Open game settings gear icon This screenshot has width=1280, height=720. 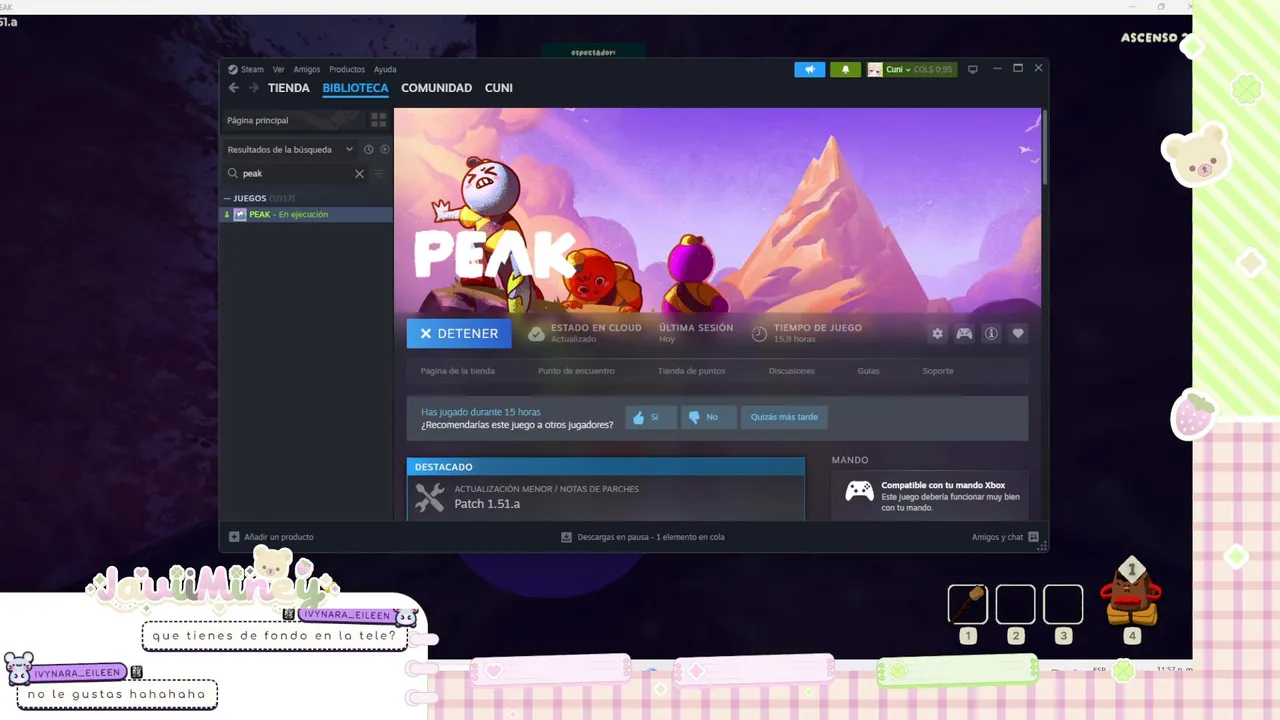pyautogui.click(x=937, y=334)
